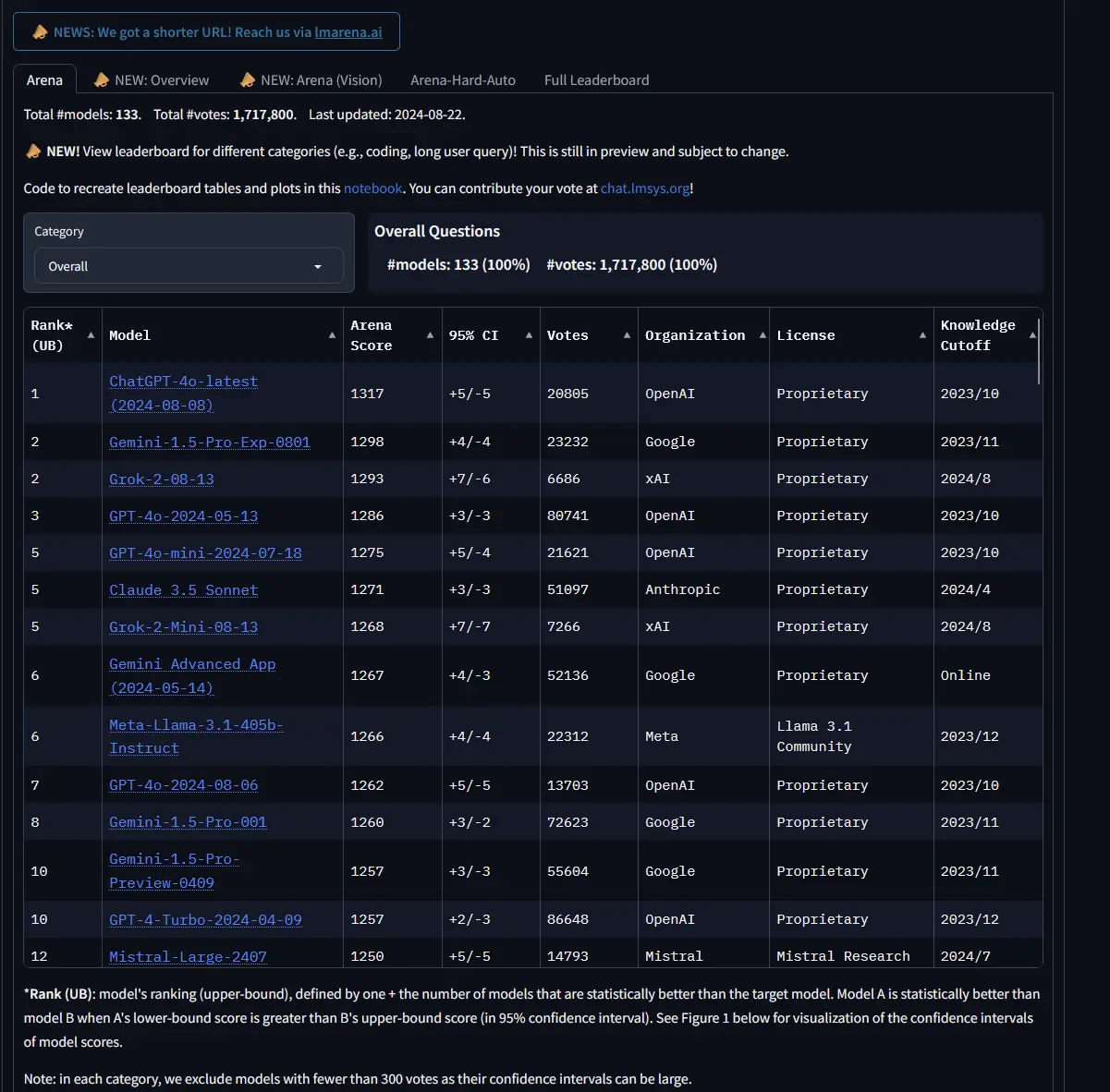Open the GPT-4-Turbo-2024-04-09 model link
Image resolution: width=1110 pixels, height=1092 pixels.
coord(205,920)
